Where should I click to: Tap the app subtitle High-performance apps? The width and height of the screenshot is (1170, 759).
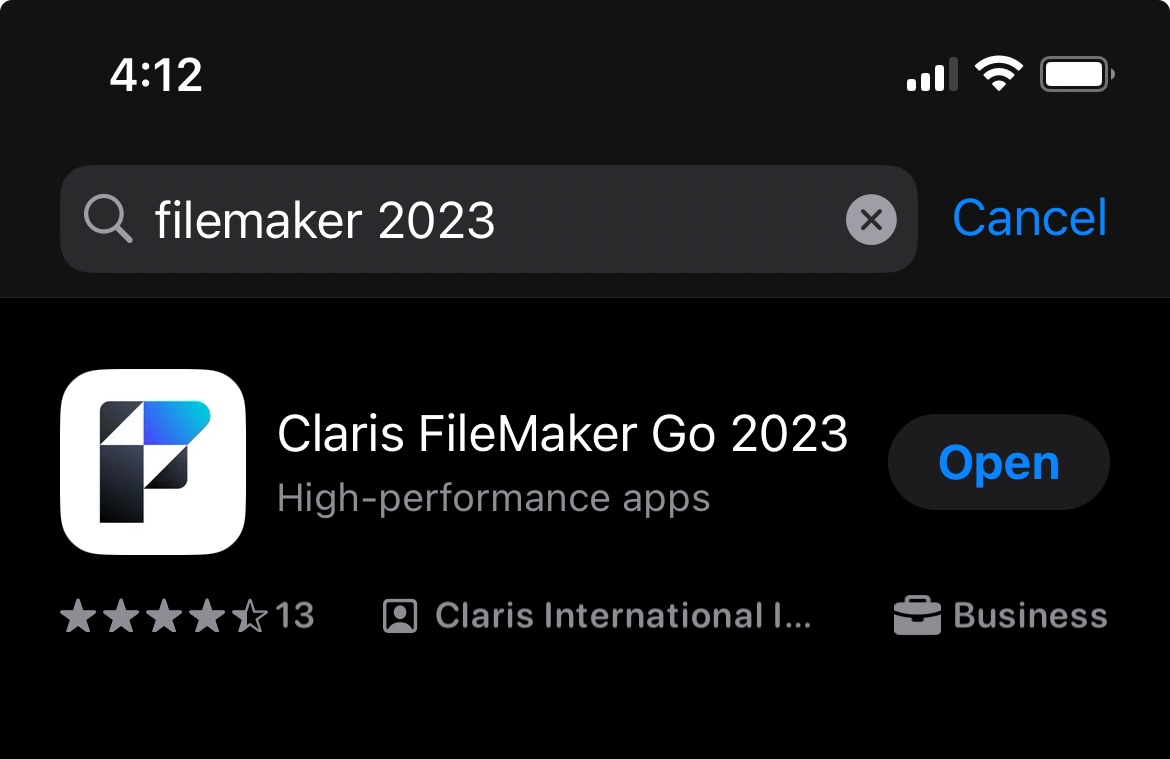pyautogui.click(x=493, y=497)
